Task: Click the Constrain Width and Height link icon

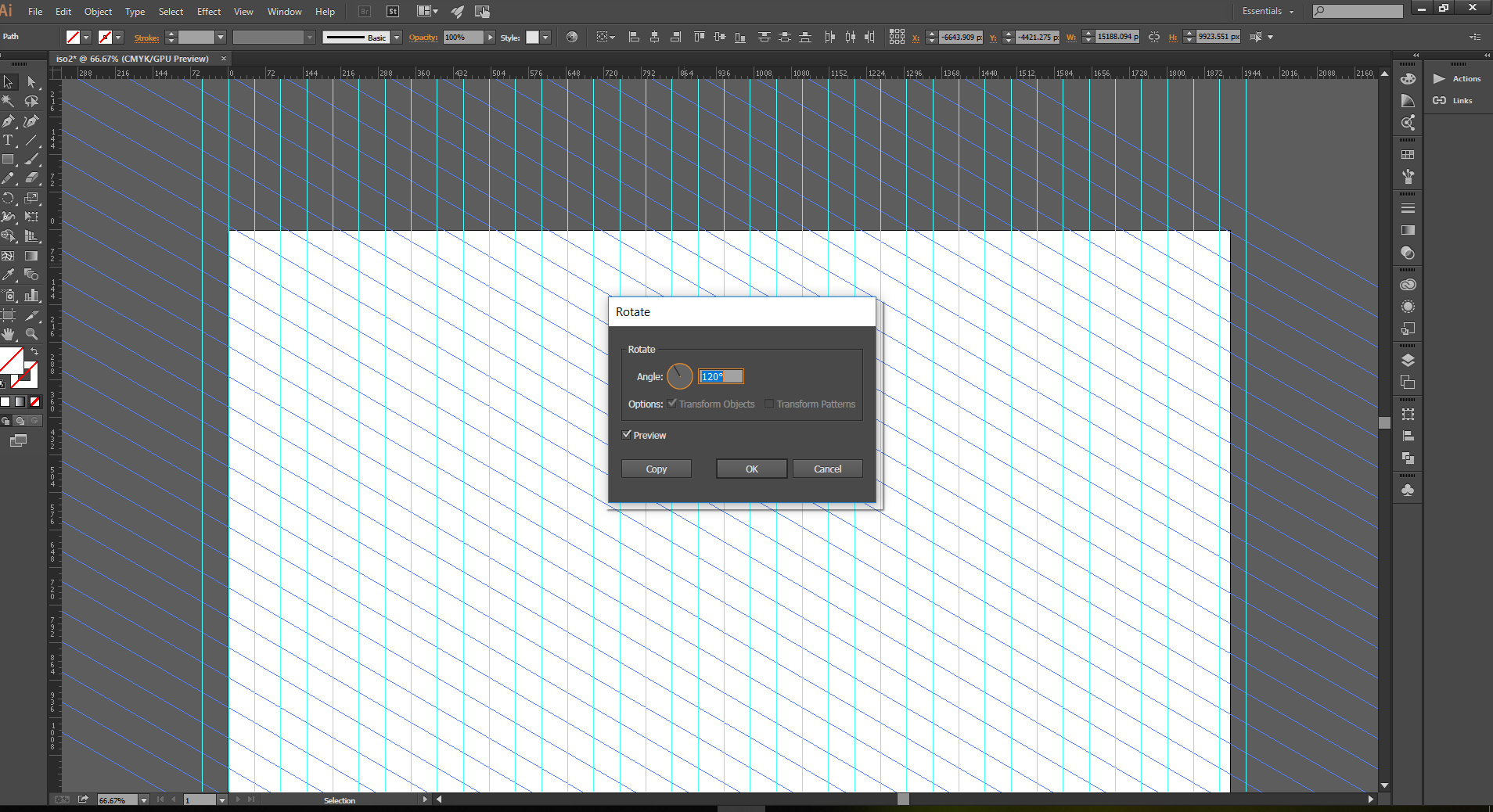Action: click(1154, 37)
